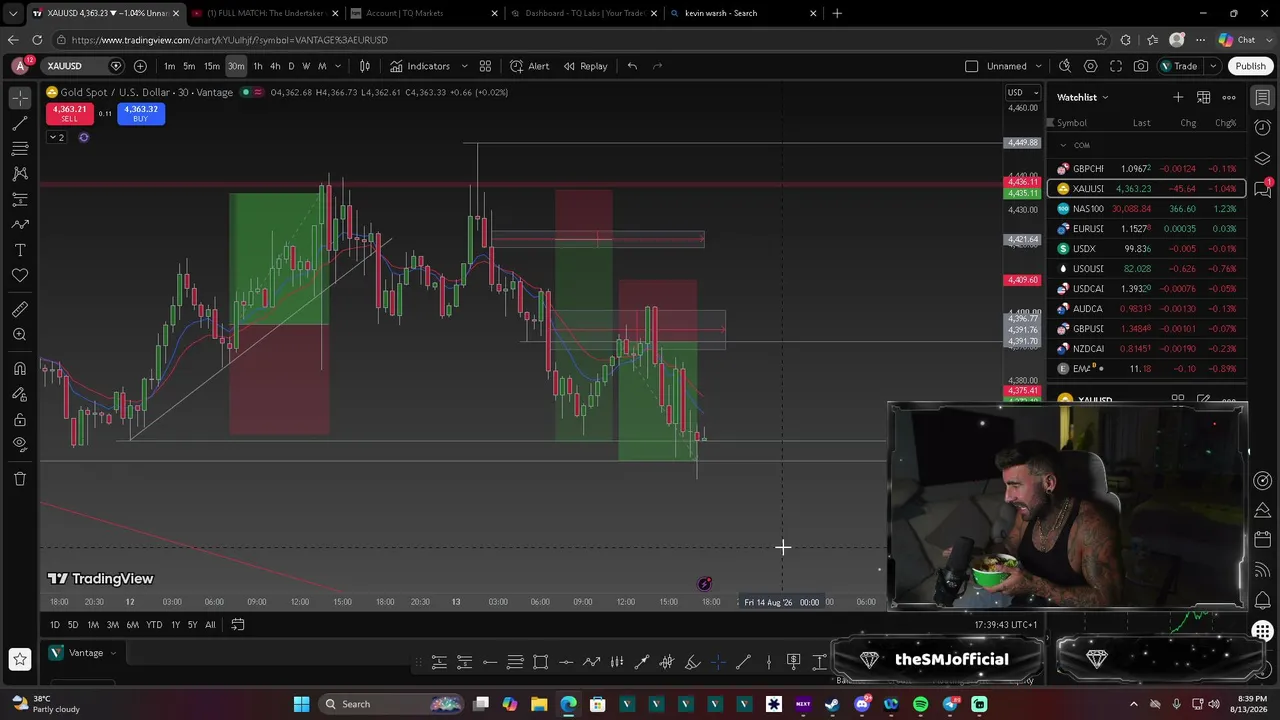Viewport: 1280px width, 720px height.
Task: Open quick search in top toolbar
Action: (x=1065, y=66)
